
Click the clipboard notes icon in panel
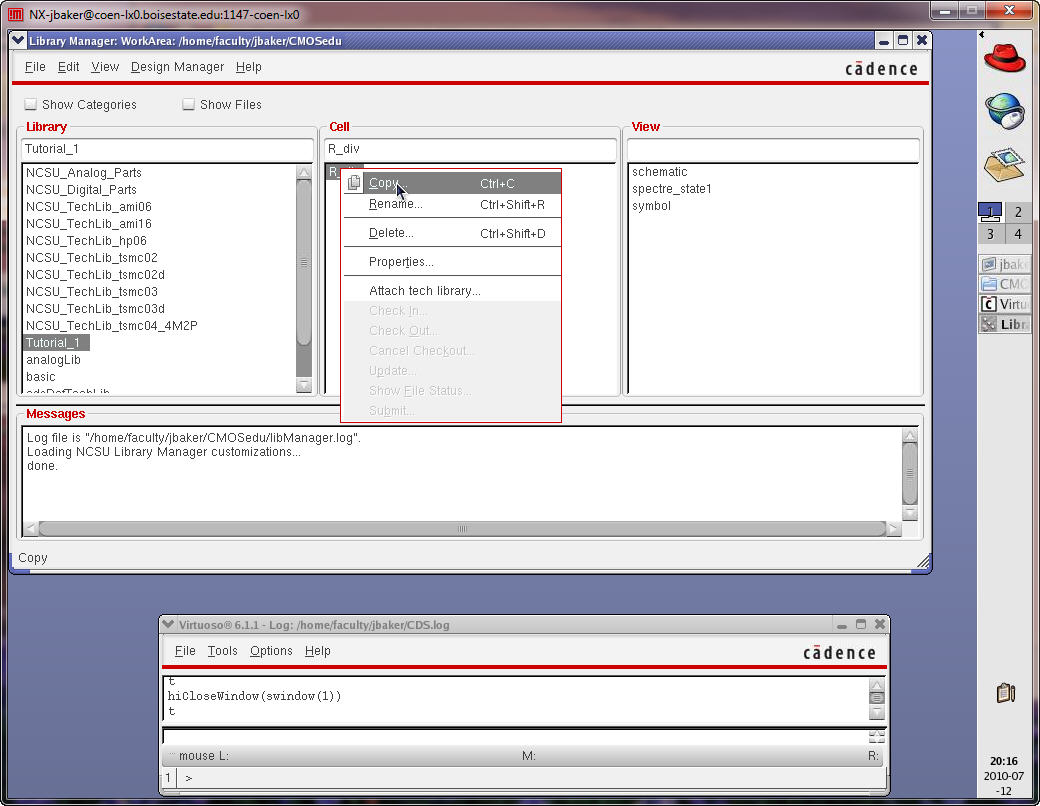(1005, 692)
